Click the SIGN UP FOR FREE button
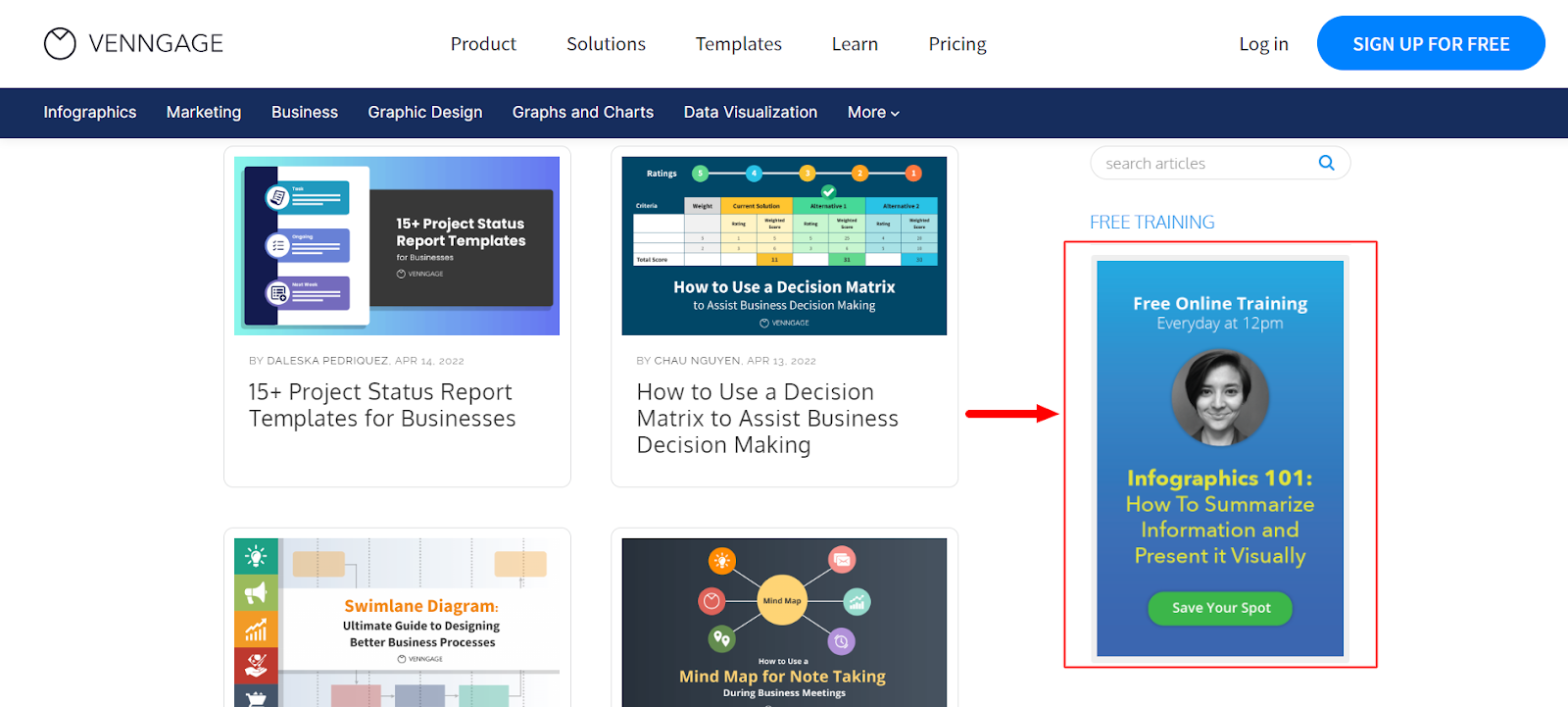Screen dimensions: 1568x707 click(1431, 43)
